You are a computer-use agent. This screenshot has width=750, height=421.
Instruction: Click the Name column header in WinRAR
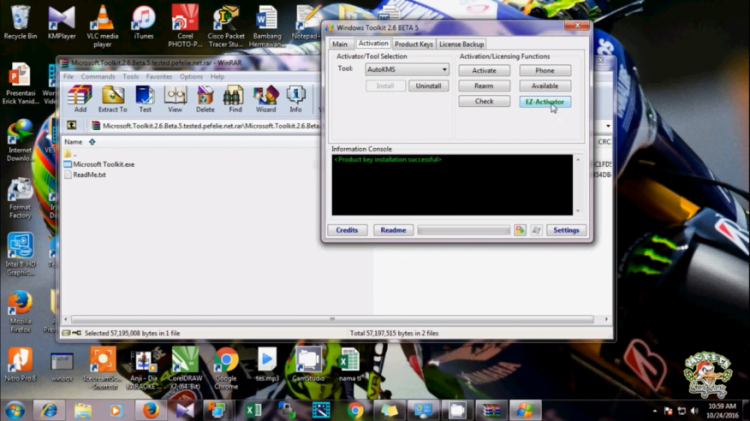click(x=73, y=142)
